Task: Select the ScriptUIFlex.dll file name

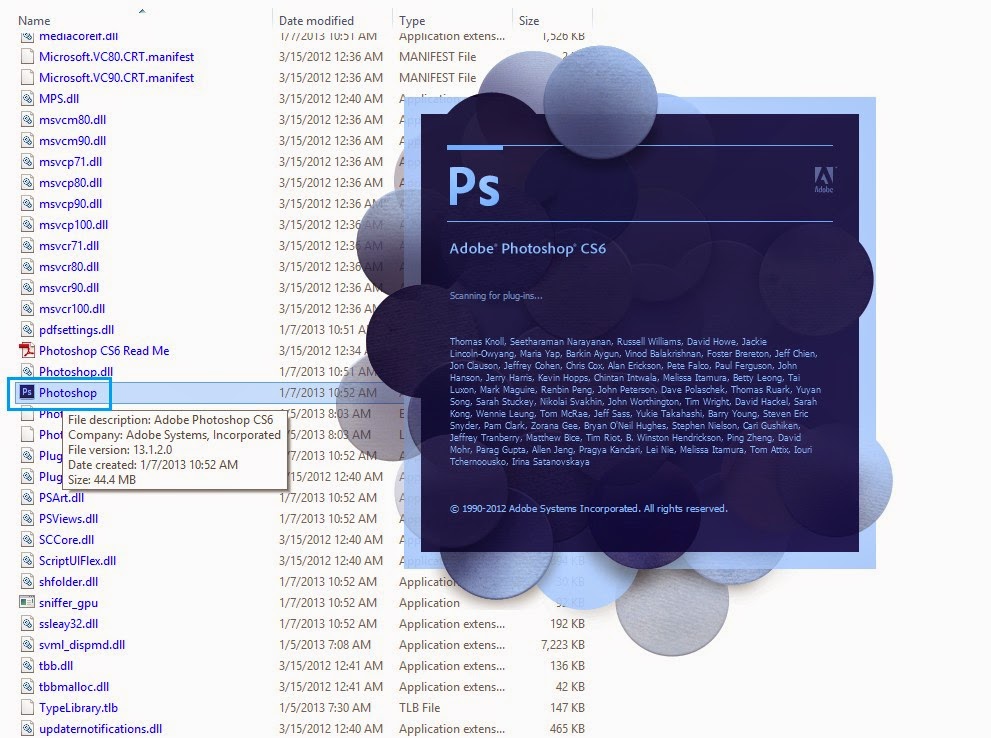Action: tap(78, 560)
